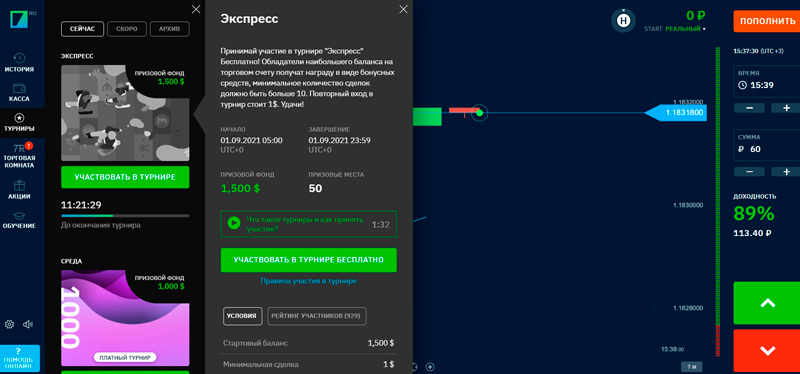Open the Касса (Cashier) section
The width and height of the screenshot is (800, 374).
(19, 93)
